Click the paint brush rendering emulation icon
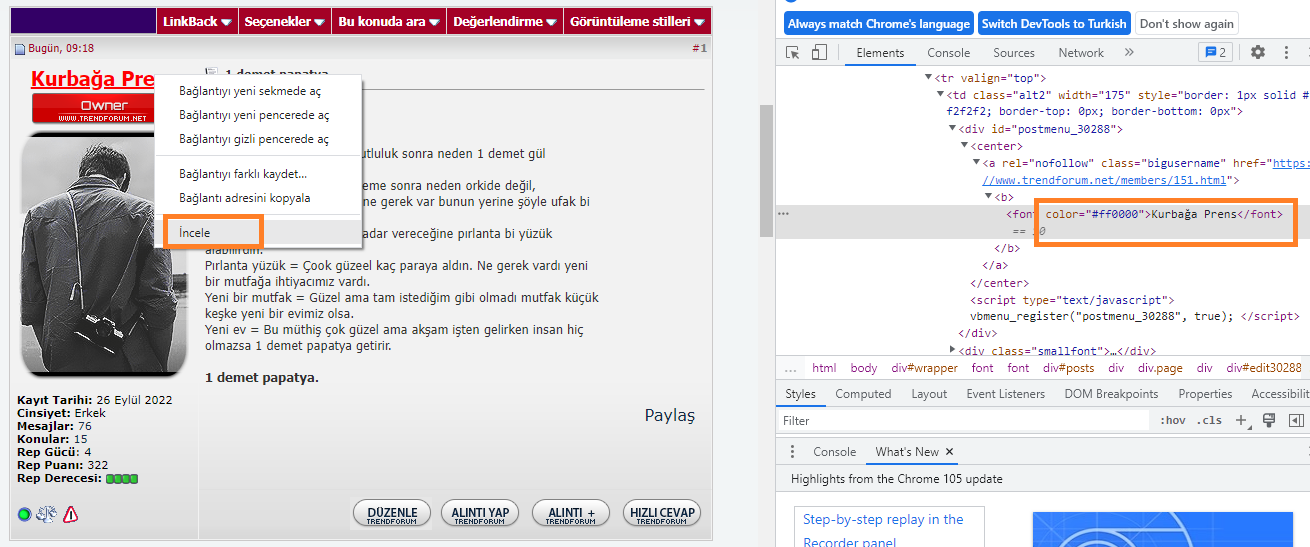Screen dimensions: 1310x547 coord(1268,421)
